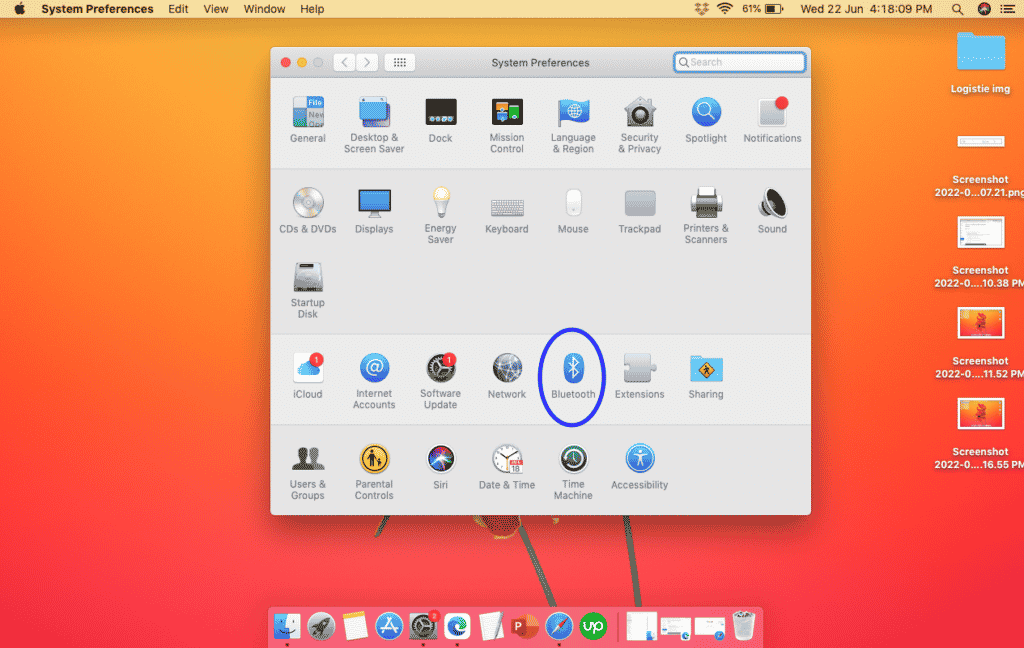1024x648 pixels.
Task: Open the Bluetooth preference pane
Action: coord(573,376)
